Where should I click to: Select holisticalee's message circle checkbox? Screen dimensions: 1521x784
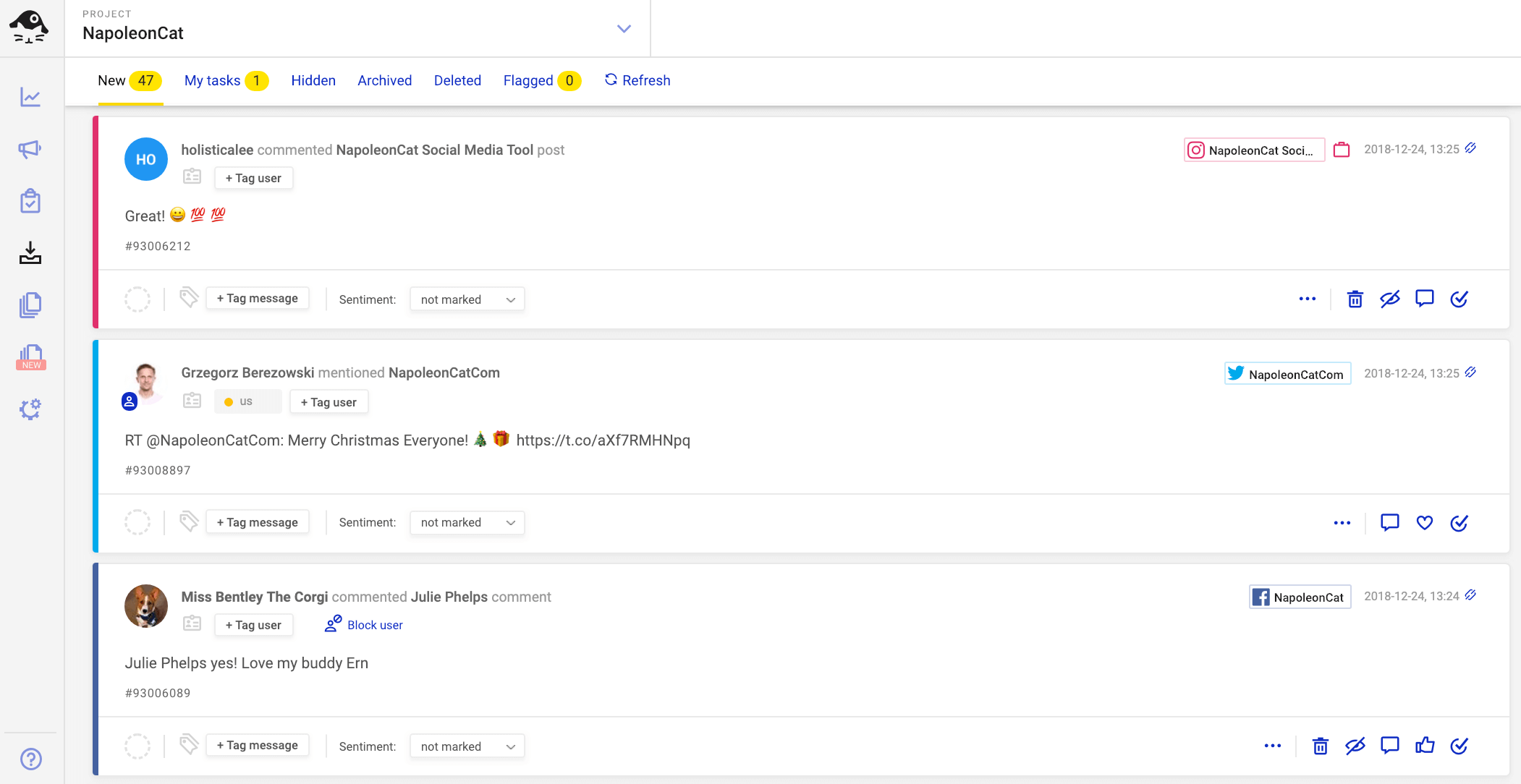[137, 299]
